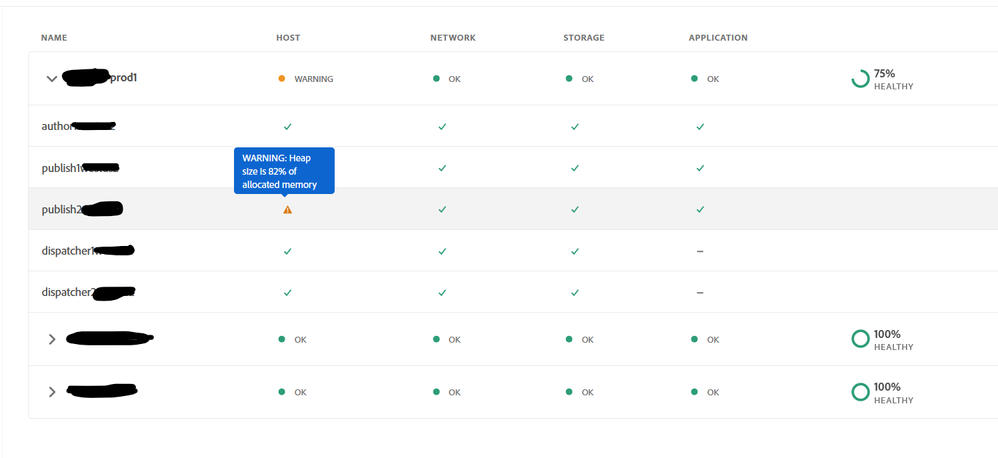Click the HOST column header

tap(288, 38)
